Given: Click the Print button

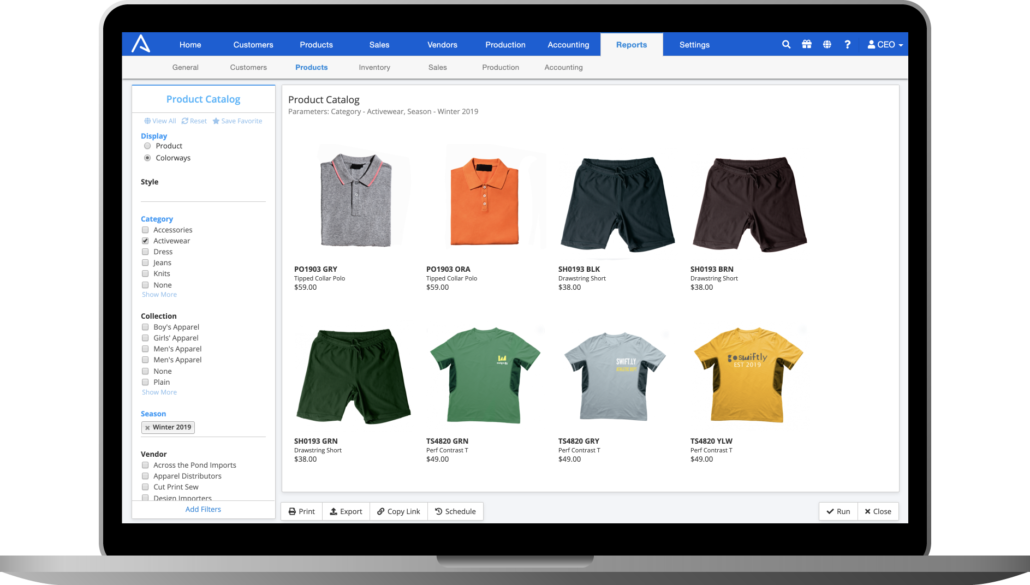Looking at the screenshot, I should [x=302, y=511].
